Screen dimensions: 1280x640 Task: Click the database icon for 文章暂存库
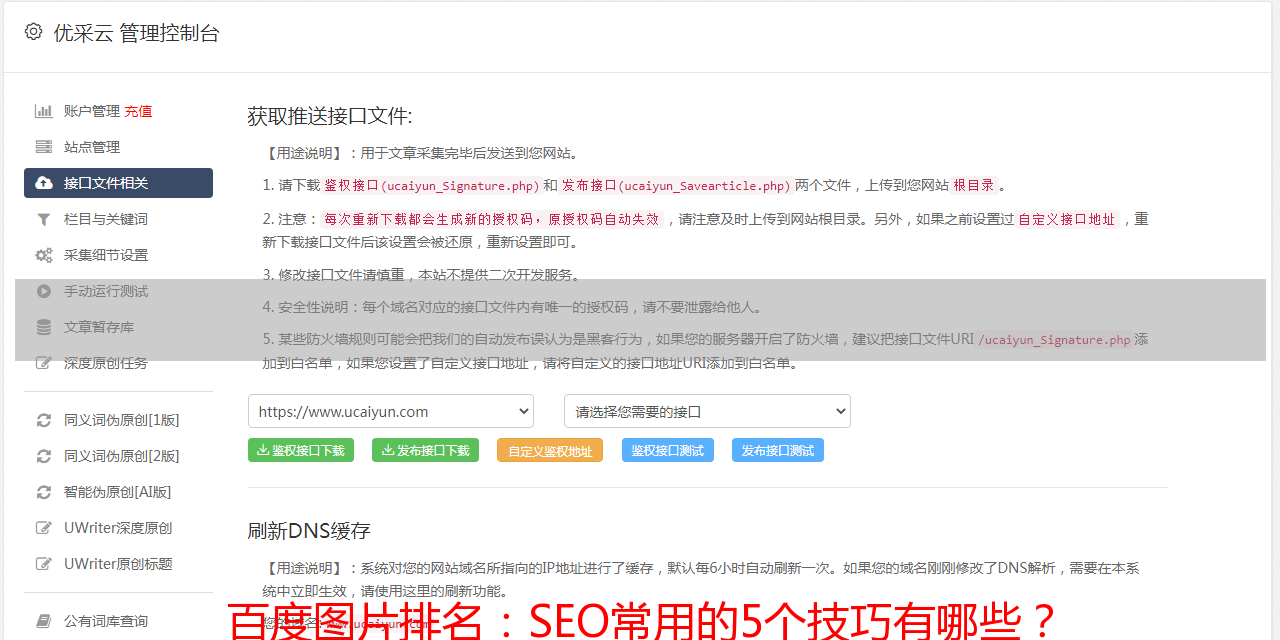[44, 327]
